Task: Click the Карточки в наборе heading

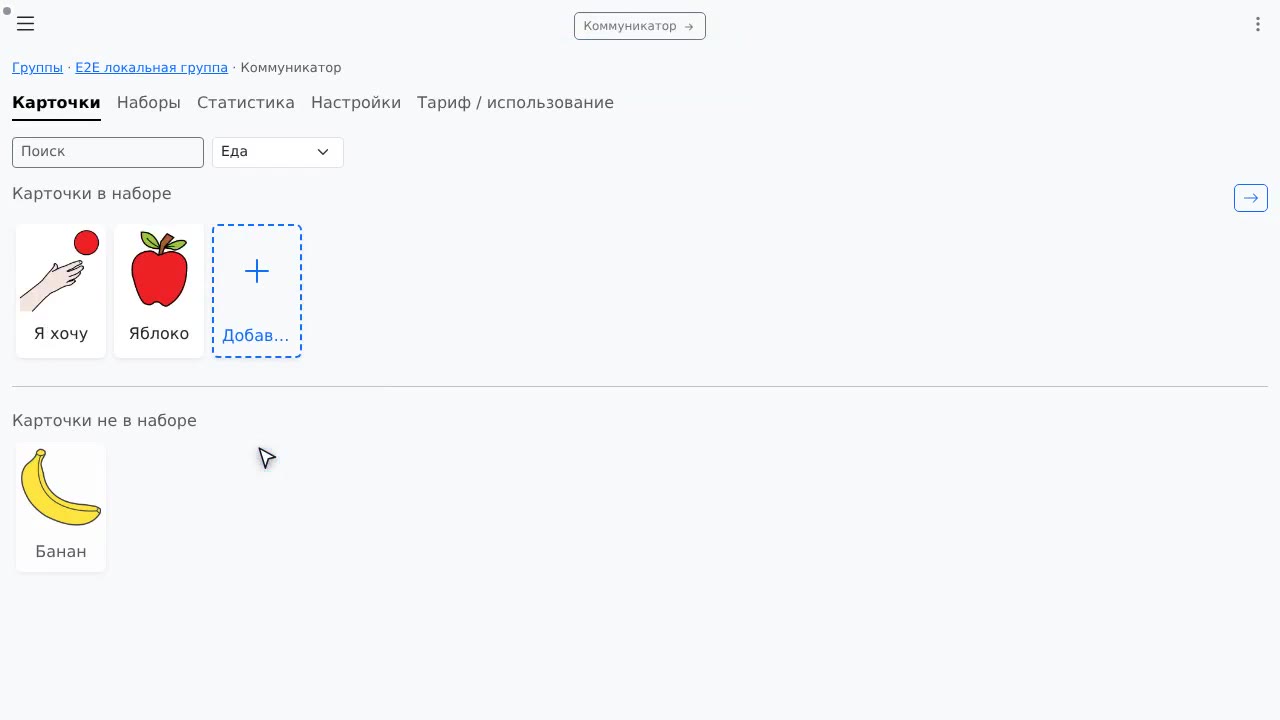Action: click(92, 194)
